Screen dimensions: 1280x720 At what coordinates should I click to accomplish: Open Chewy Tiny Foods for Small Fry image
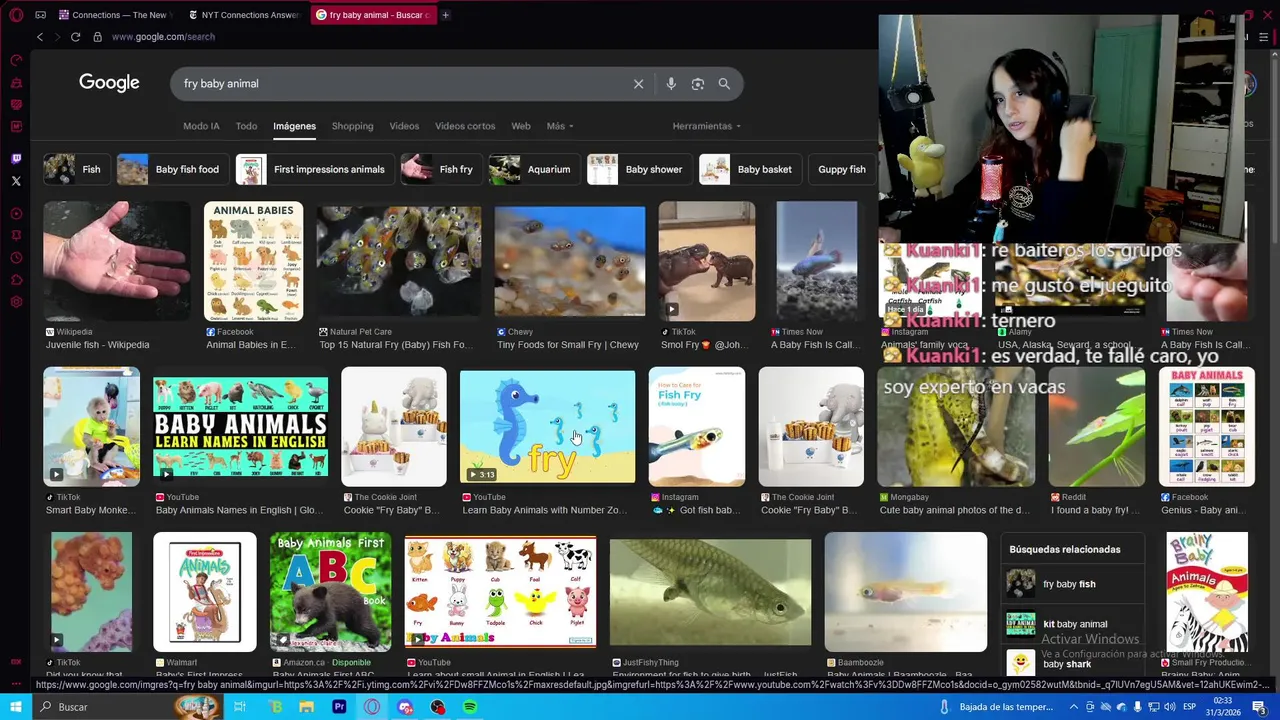(569, 261)
